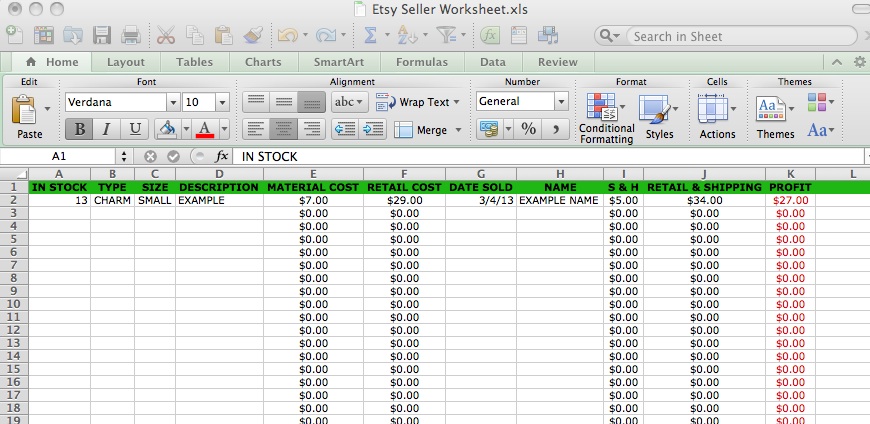This screenshot has height=424, width=870.
Task: Cut selection with the scissors icon
Action: pyautogui.click(x=165, y=36)
